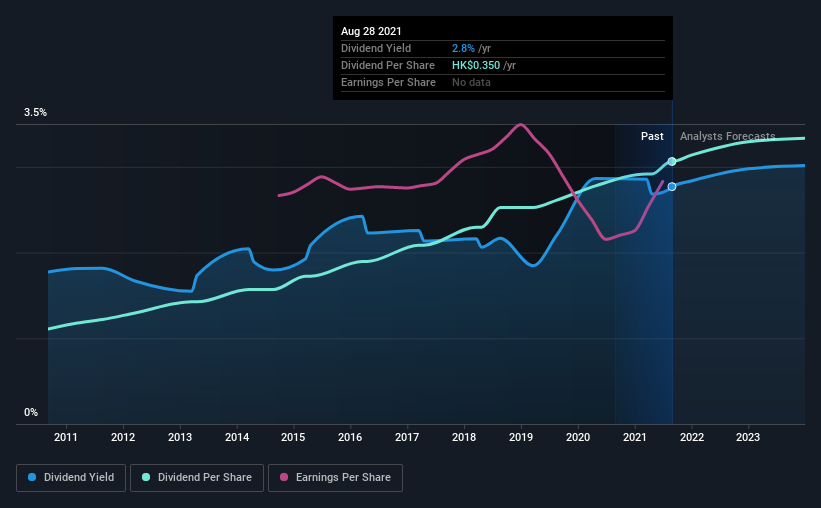821x508 pixels.
Task: Toggle the Dividend Yield legend button
Action: coord(71,478)
